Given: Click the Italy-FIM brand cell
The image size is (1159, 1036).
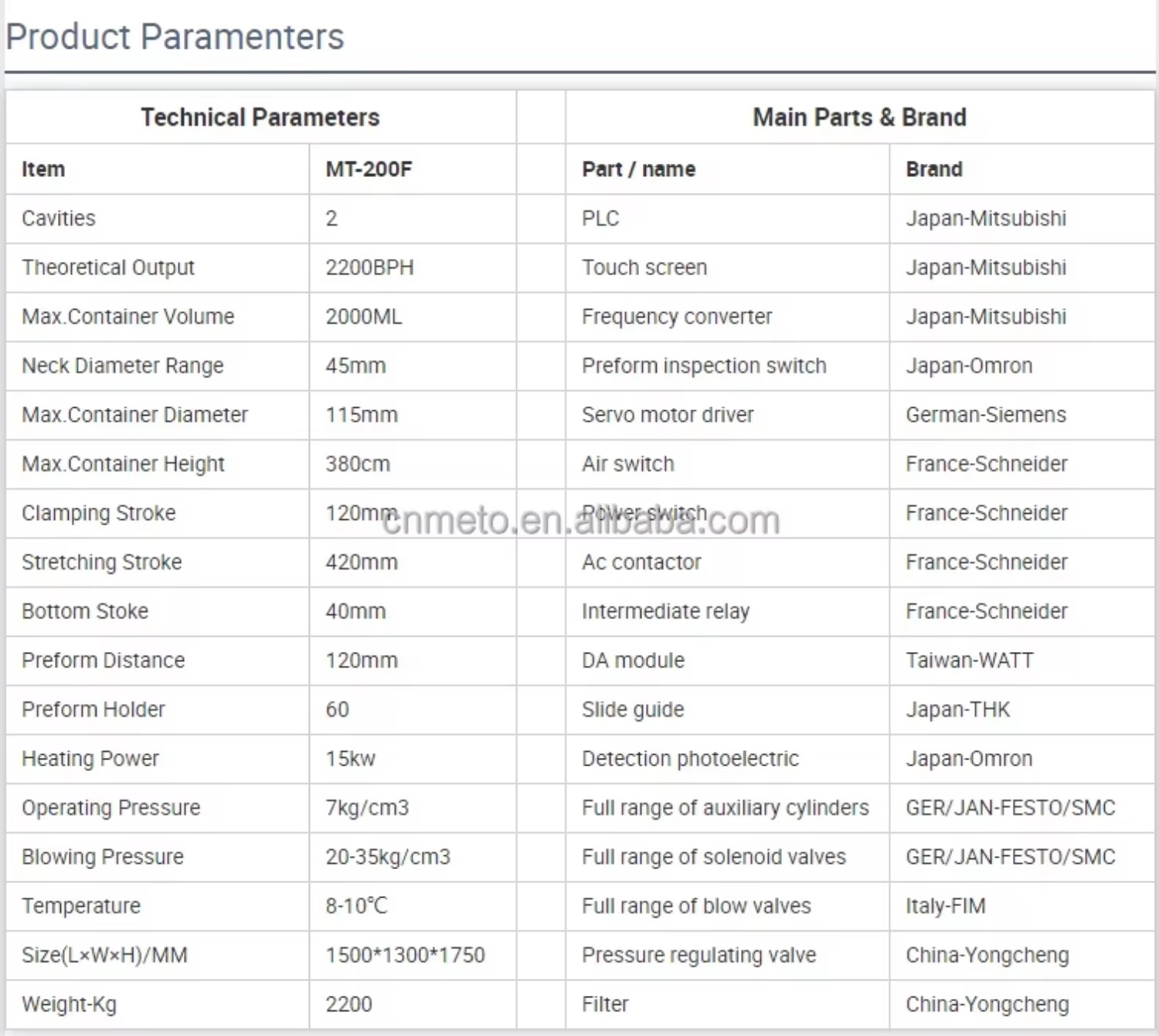Looking at the screenshot, I should coord(1022,905).
